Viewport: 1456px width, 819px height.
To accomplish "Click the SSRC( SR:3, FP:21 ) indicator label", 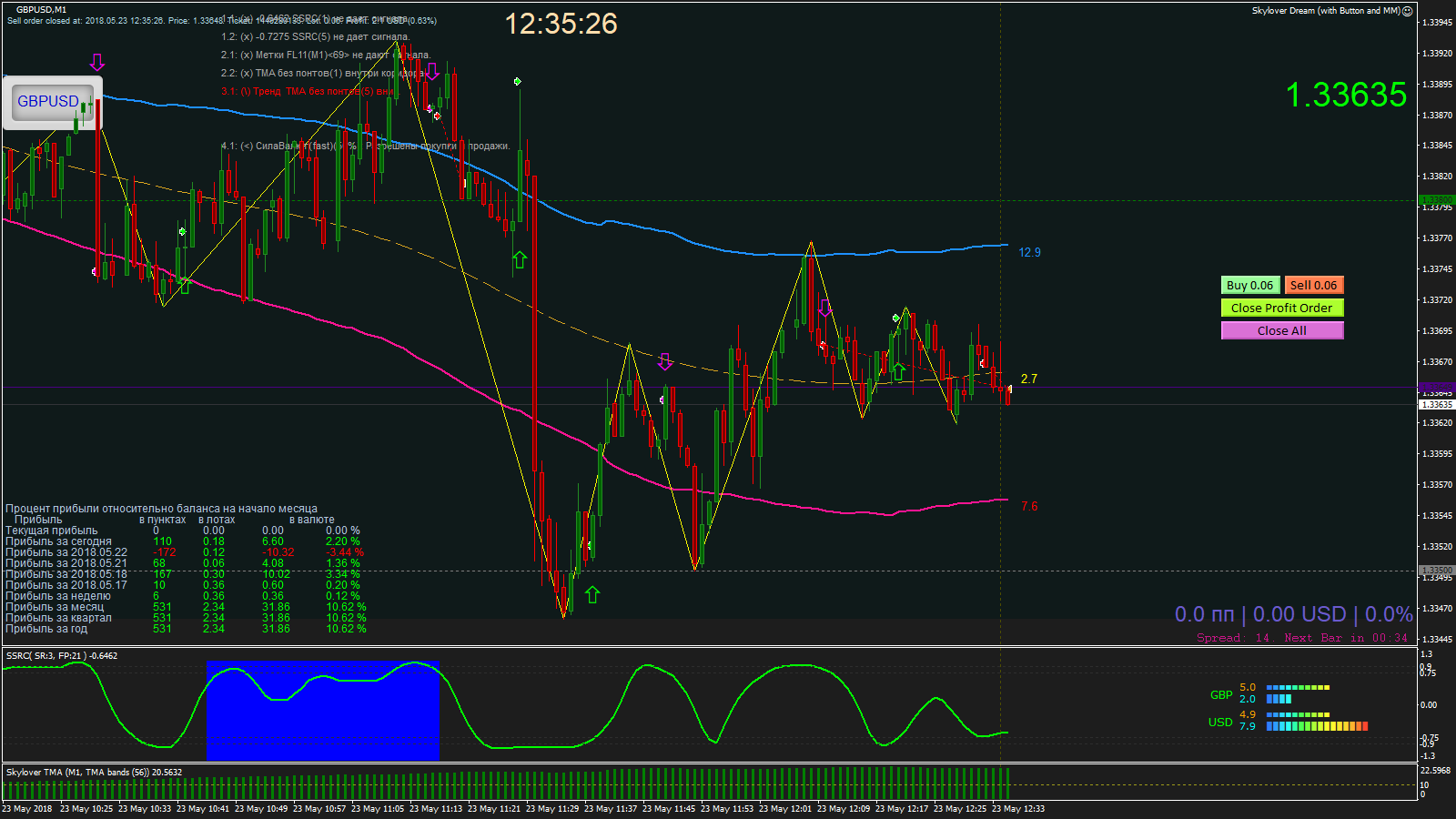I will click(62, 655).
